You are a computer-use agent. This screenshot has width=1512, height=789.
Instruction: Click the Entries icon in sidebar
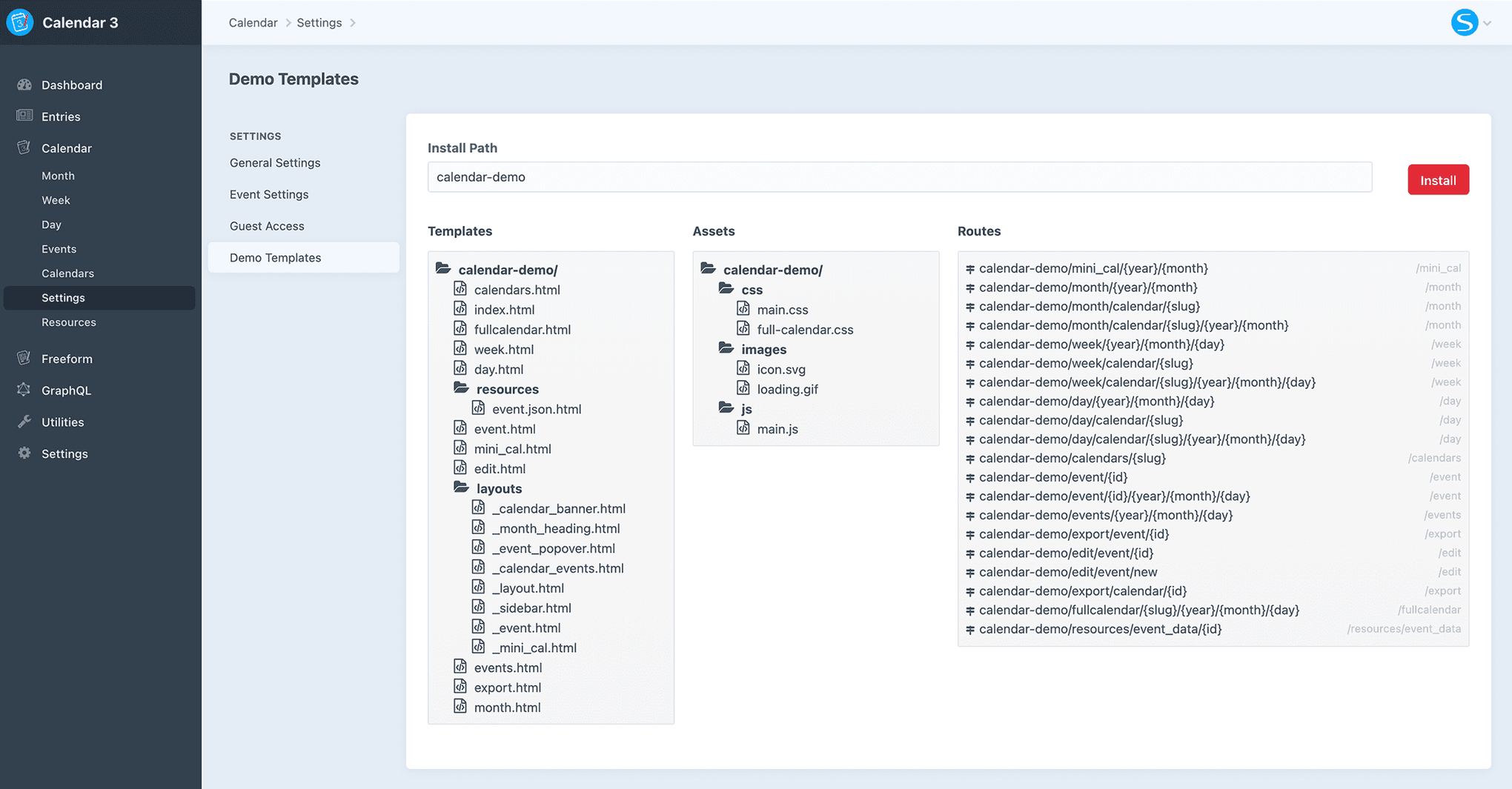click(x=24, y=116)
